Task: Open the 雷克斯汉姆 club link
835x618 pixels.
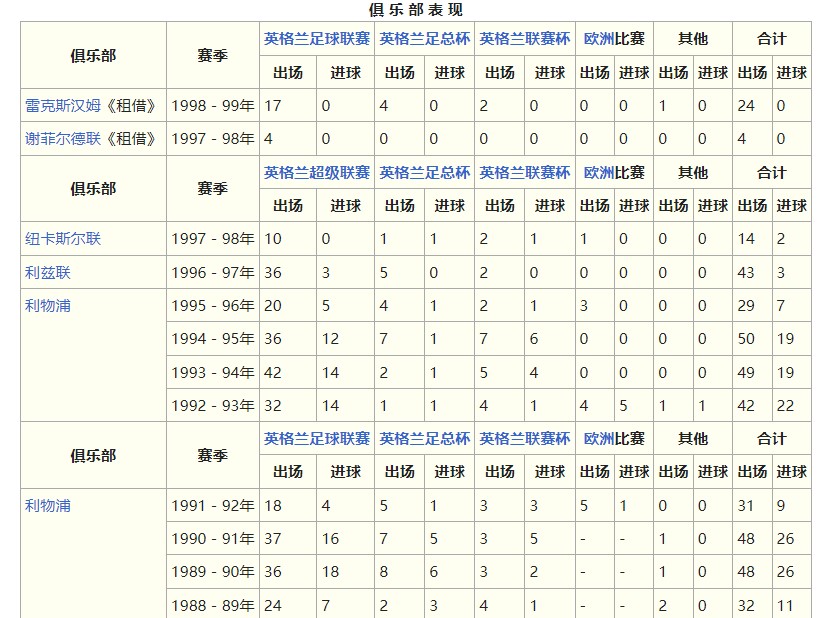Action: point(63,106)
